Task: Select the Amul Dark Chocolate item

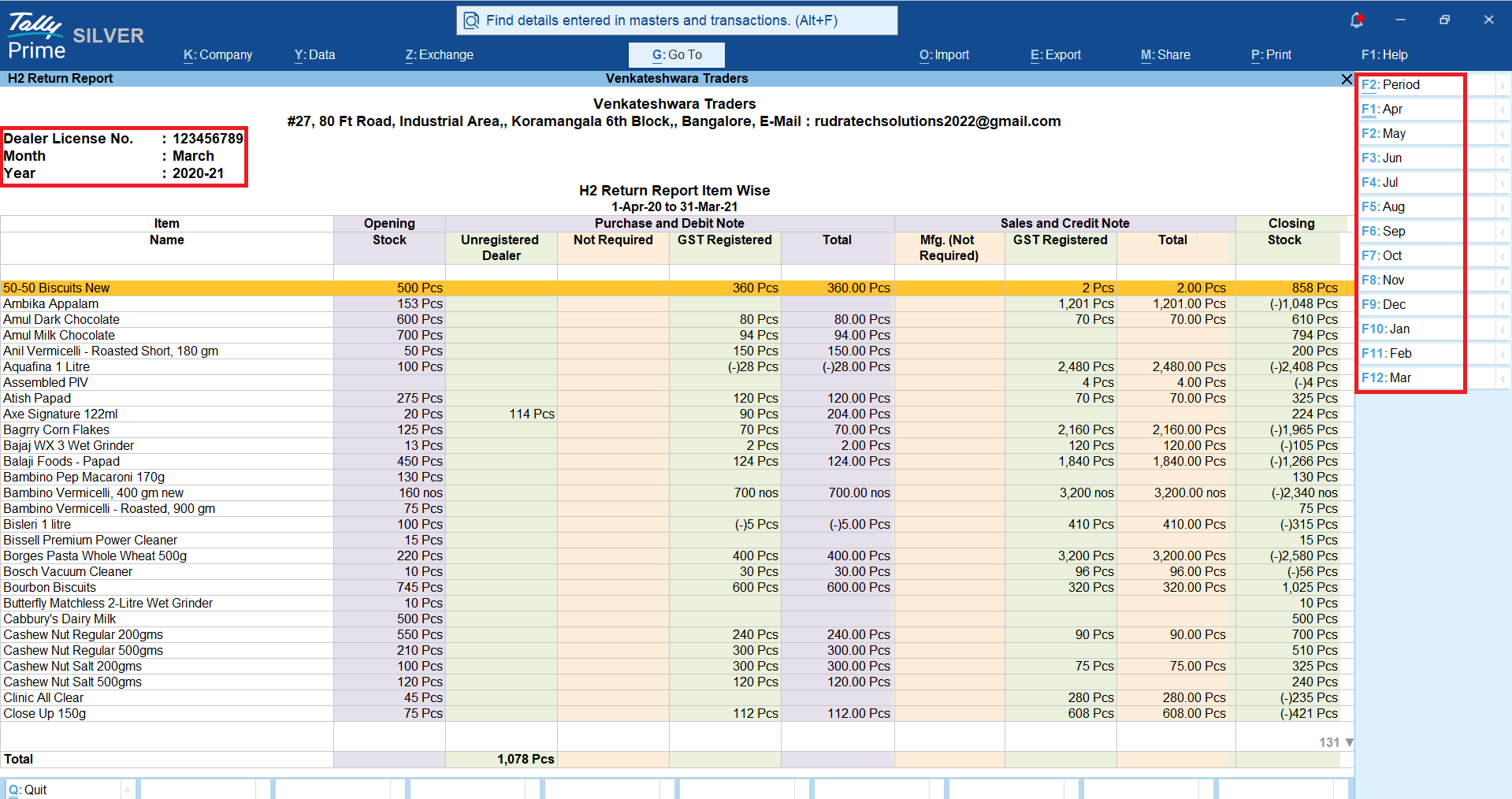Action: click(61, 320)
